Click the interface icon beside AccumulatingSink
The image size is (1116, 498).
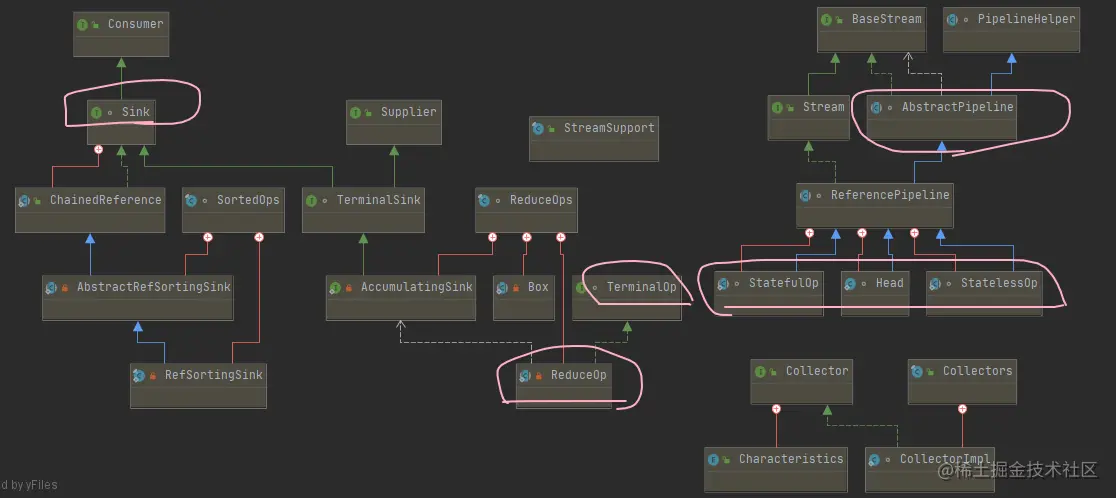(x=335, y=288)
